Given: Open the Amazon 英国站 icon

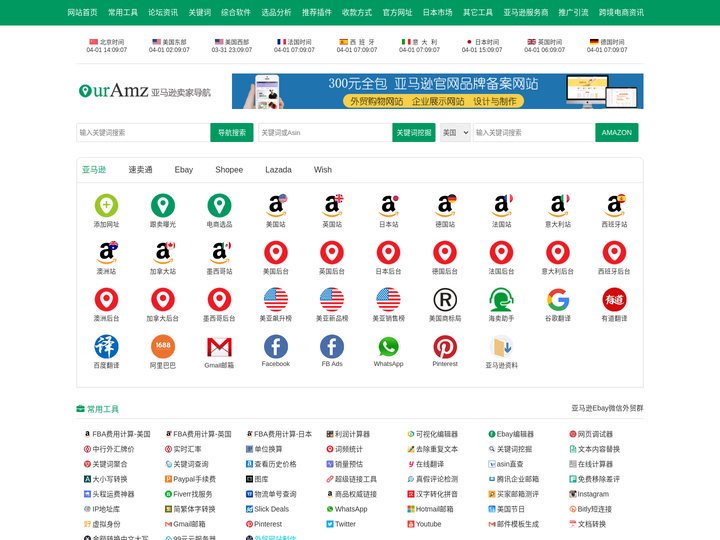Looking at the screenshot, I should point(332,206).
